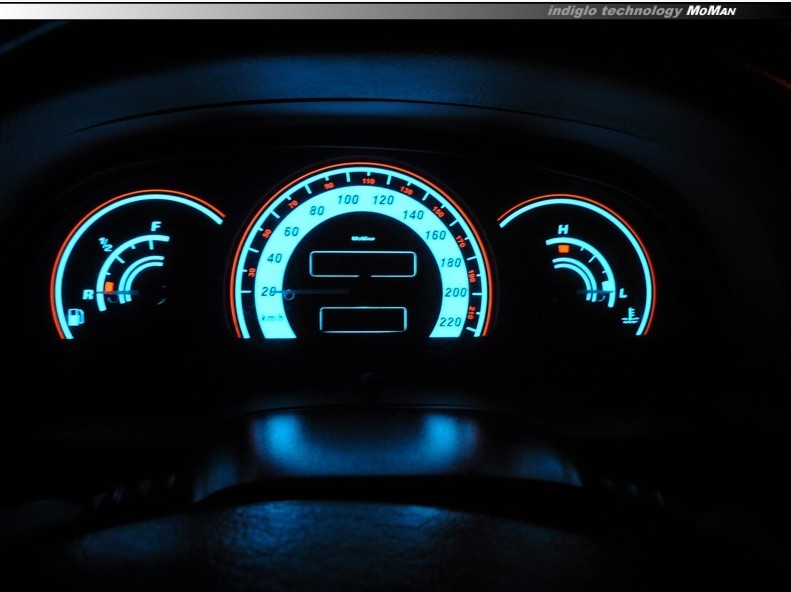Click the speedometer needle hub
Viewport: 791px width, 592px height.
tap(289, 293)
